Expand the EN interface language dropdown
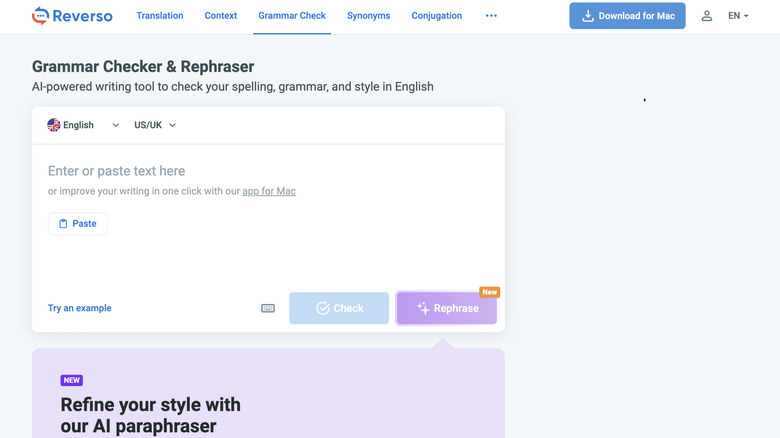780x438 pixels. 738,16
